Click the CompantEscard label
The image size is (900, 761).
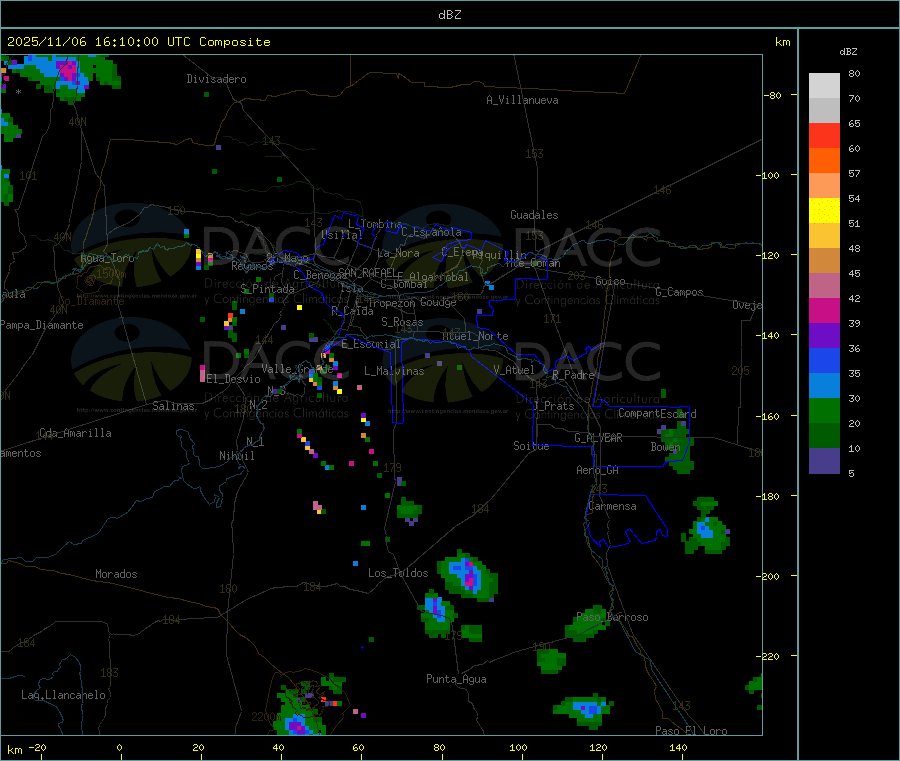click(x=657, y=413)
